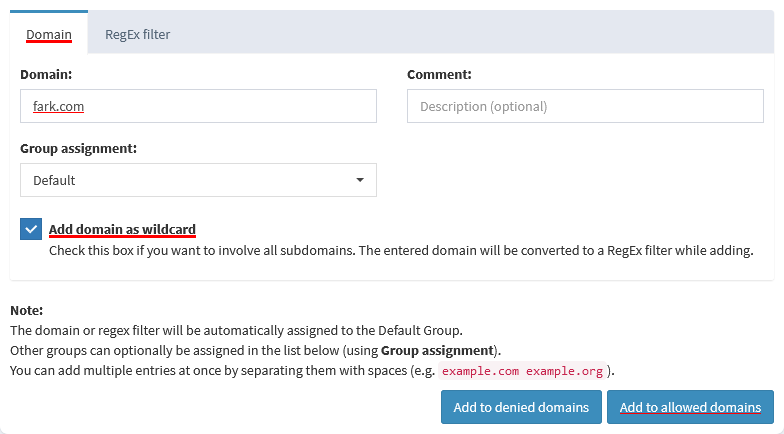Uncheck the wildcard checkbox
This screenshot has height=434, width=784.
(x=31, y=229)
